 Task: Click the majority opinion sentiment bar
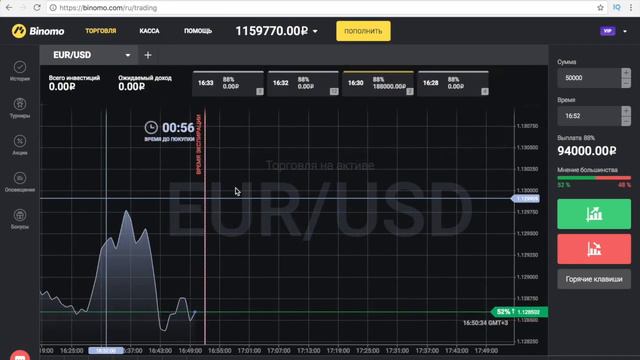(x=594, y=178)
